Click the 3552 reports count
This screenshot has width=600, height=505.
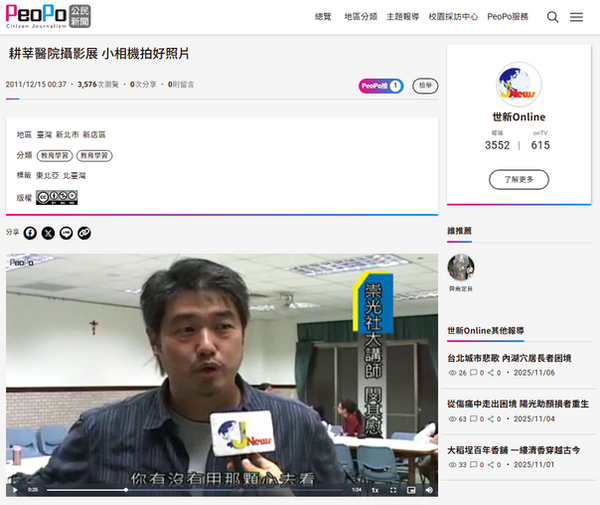[x=497, y=145]
